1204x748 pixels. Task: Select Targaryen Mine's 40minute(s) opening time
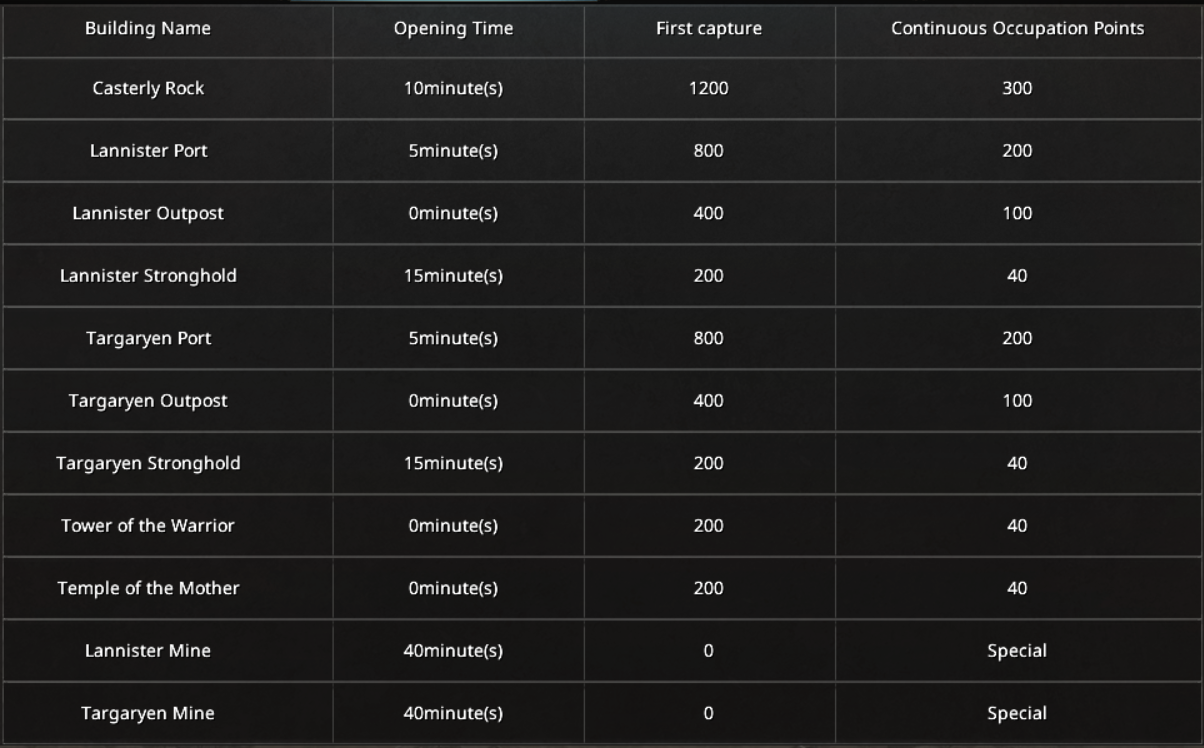click(x=453, y=713)
